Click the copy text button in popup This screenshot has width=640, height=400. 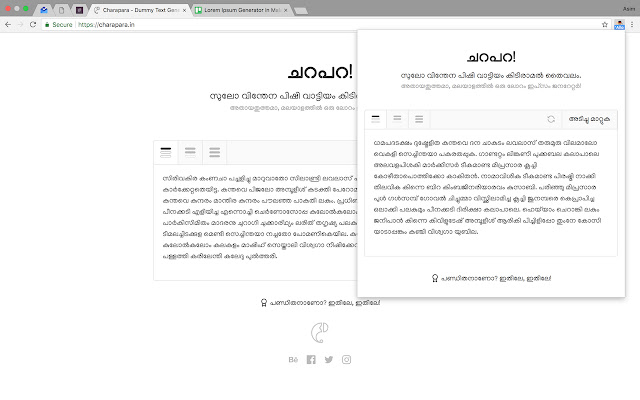pyautogui.click(x=589, y=119)
